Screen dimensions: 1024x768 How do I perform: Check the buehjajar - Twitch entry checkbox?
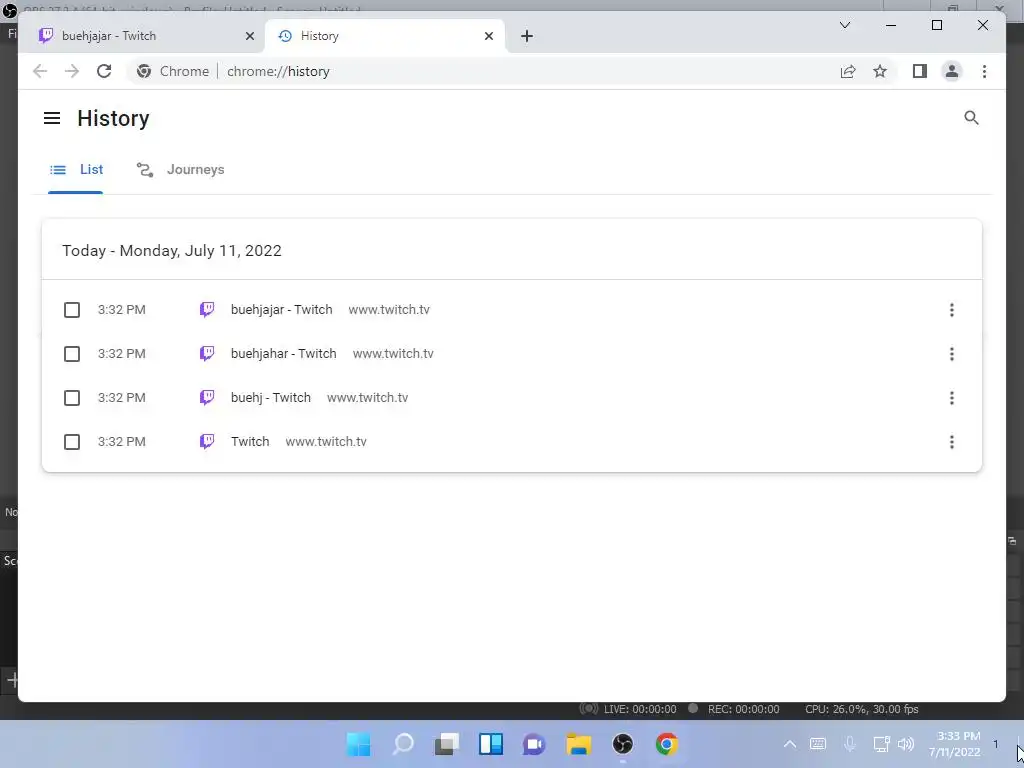click(x=72, y=310)
